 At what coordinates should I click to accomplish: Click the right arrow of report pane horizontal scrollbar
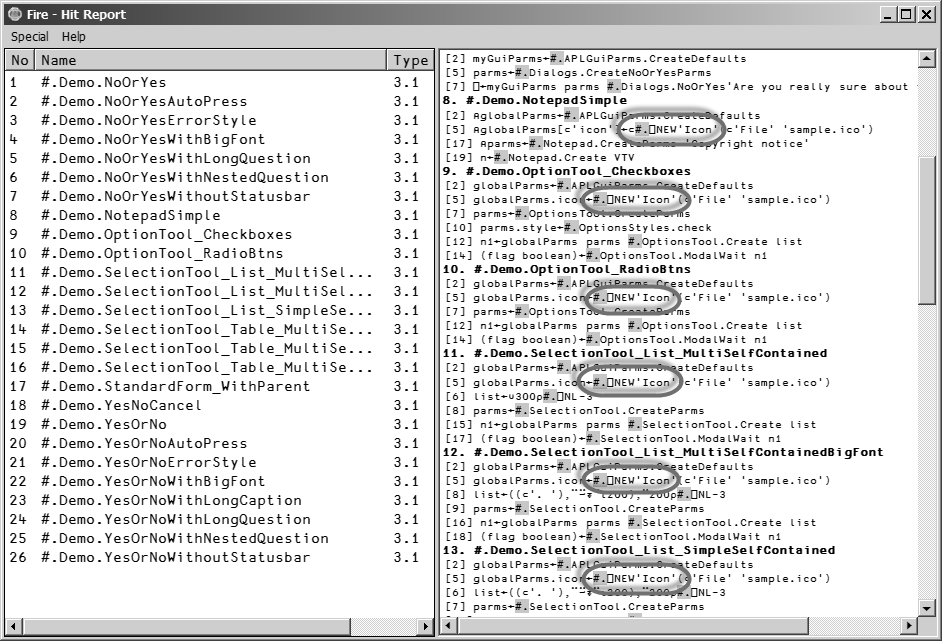click(x=910, y=626)
